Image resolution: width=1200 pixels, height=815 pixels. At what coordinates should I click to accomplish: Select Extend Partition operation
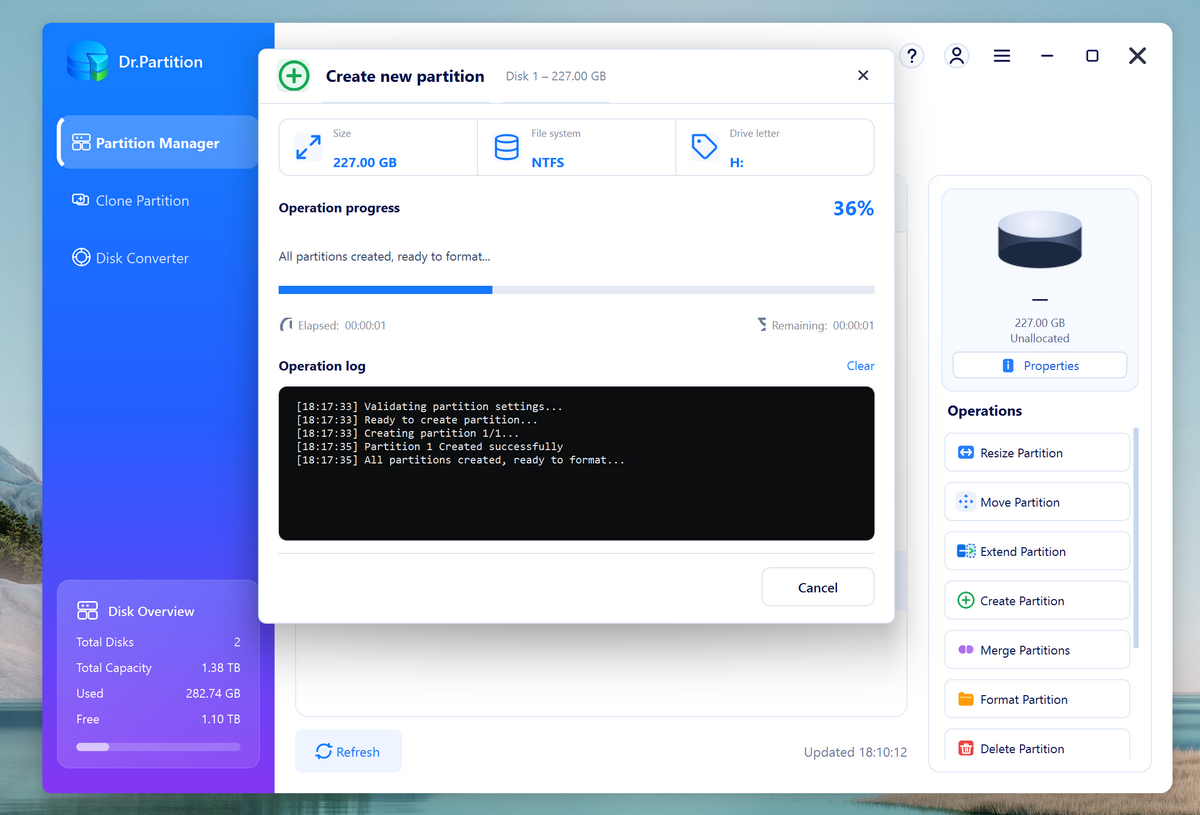click(1037, 551)
